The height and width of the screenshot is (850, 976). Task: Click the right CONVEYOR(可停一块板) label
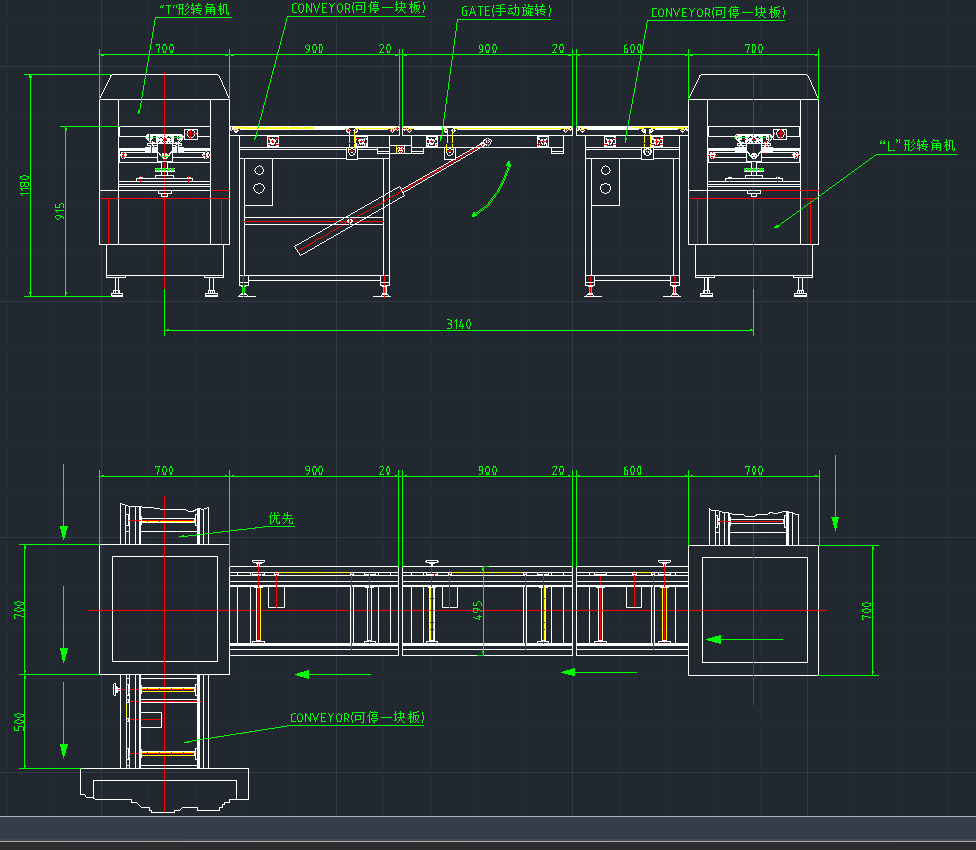[719, 13]
